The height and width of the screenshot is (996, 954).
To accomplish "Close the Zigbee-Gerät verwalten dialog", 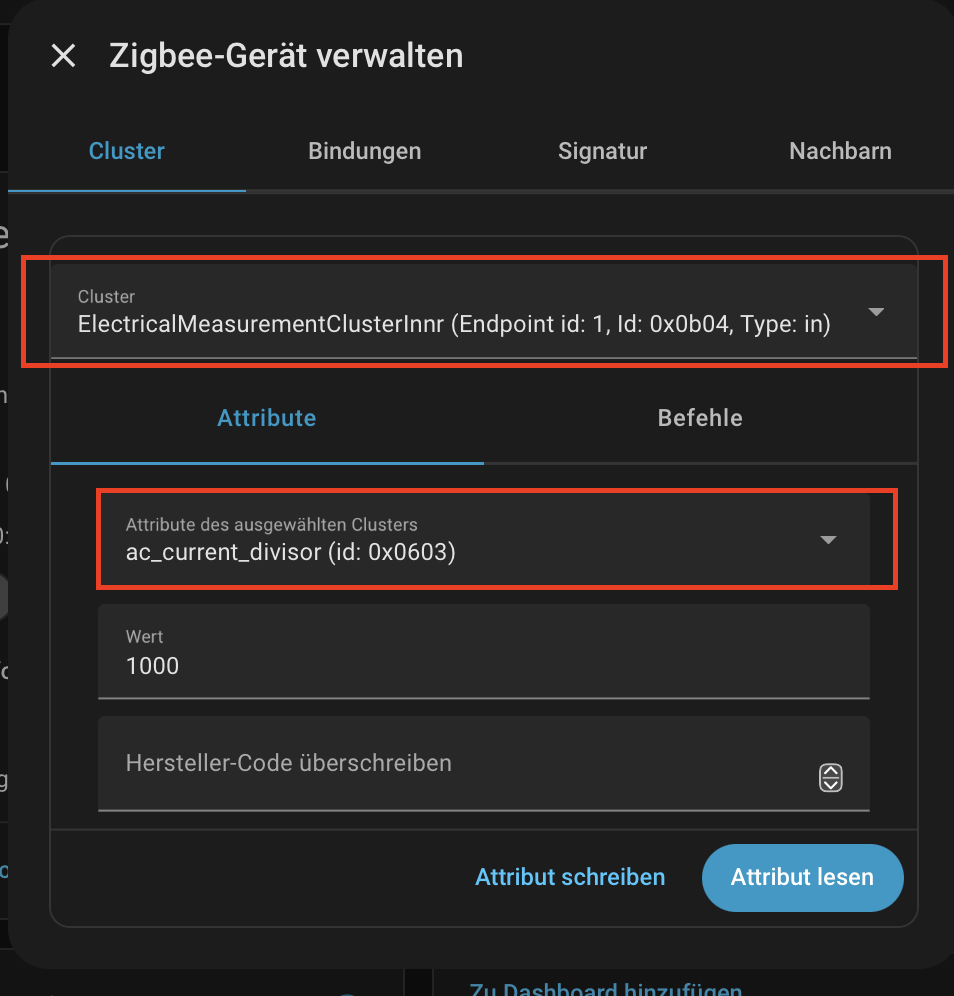I will 63,56.
